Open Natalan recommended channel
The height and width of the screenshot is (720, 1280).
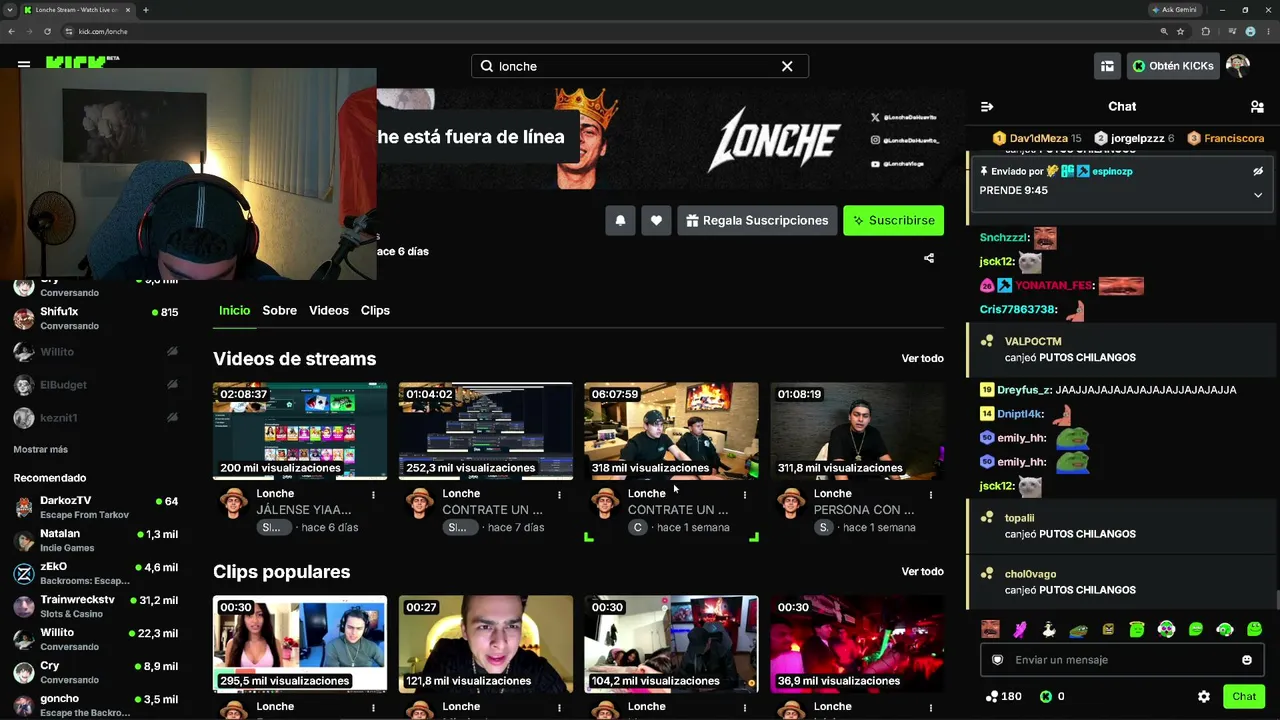95,540
